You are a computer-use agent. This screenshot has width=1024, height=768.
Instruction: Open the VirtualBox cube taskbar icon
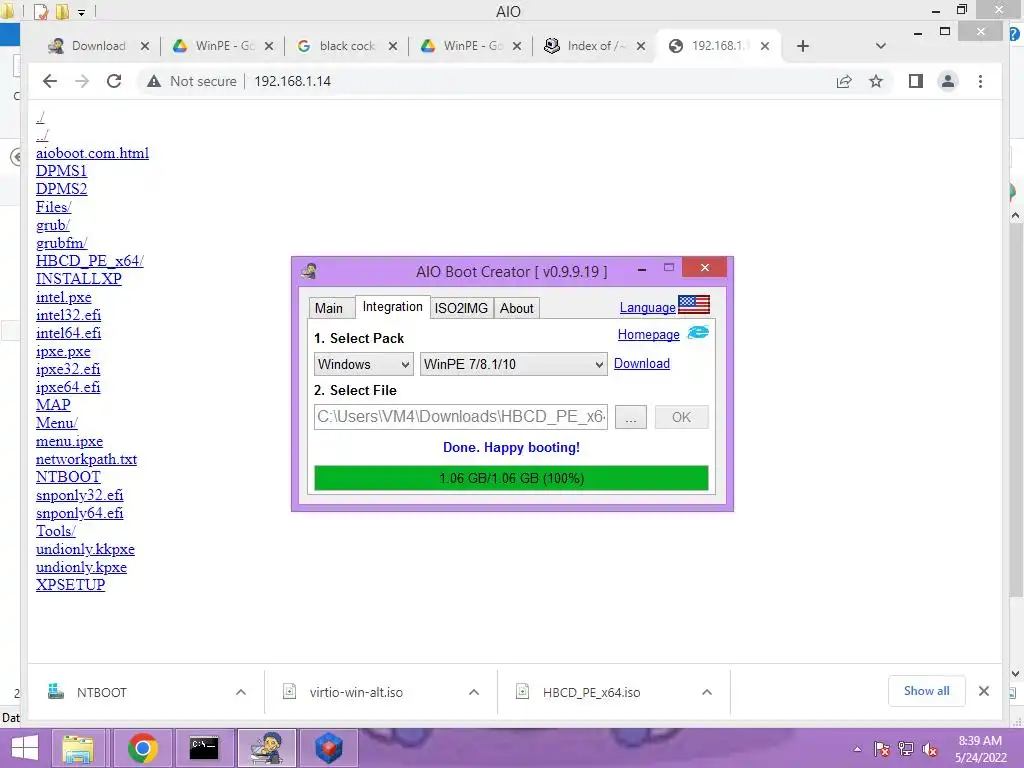[x=328, y=748]
